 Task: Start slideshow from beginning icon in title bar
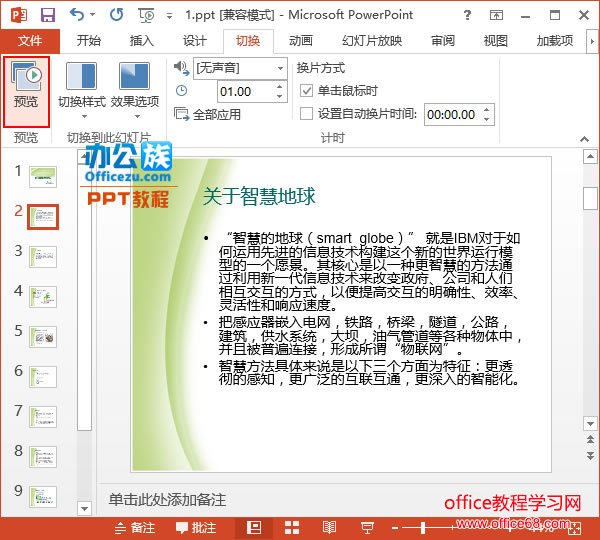(x=146, y=15)
